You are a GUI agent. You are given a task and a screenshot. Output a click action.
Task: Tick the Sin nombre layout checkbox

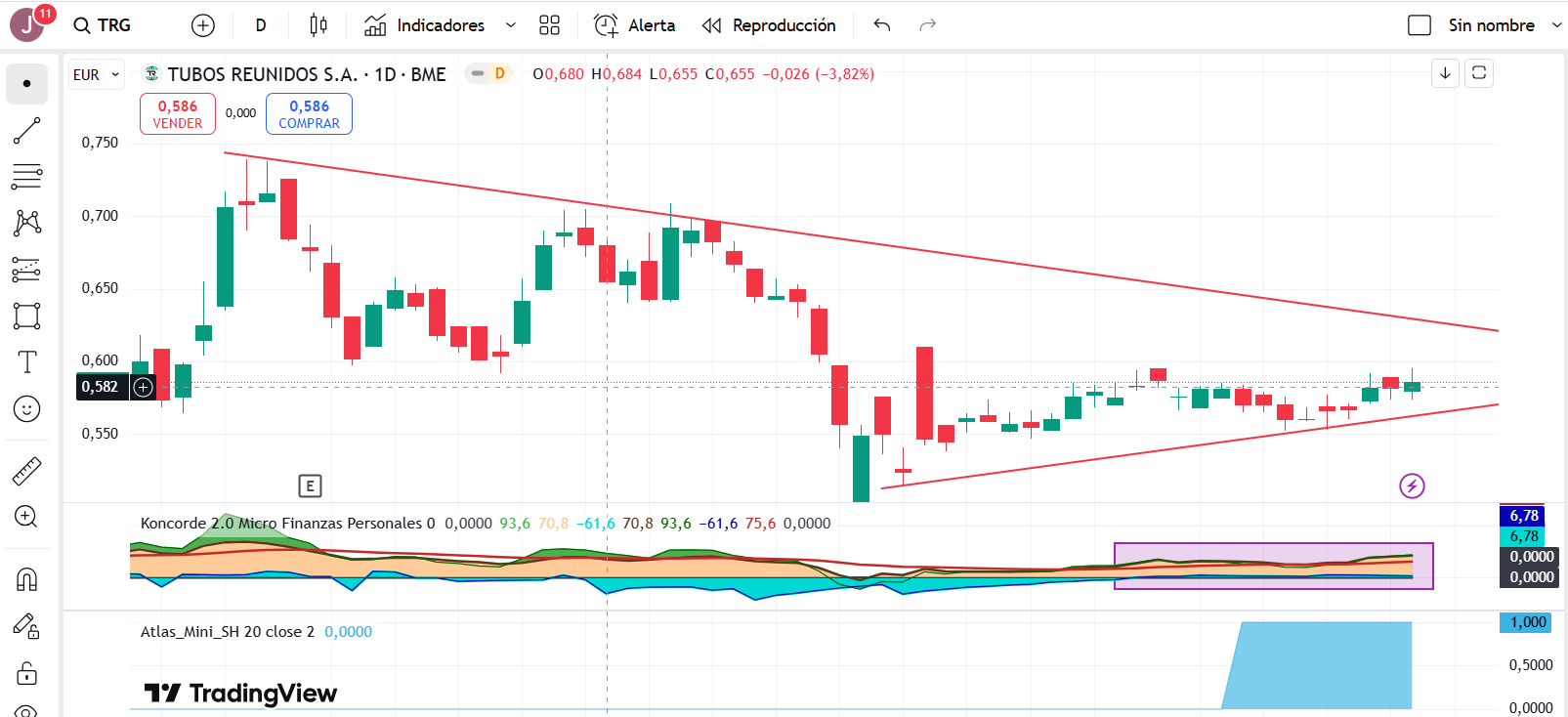coord(1420,25)
